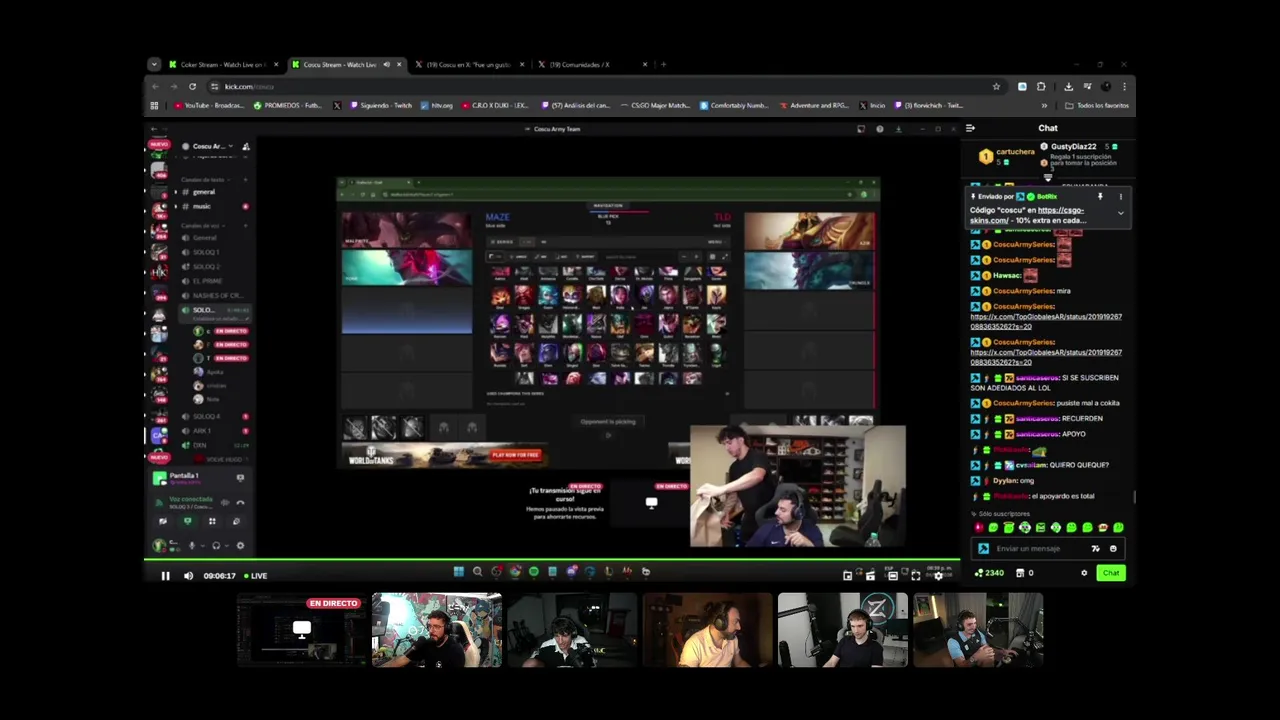Click the stream progress bar
Image resolution: width=1280 pixels, height=720 pixels.
coord(552,560)
